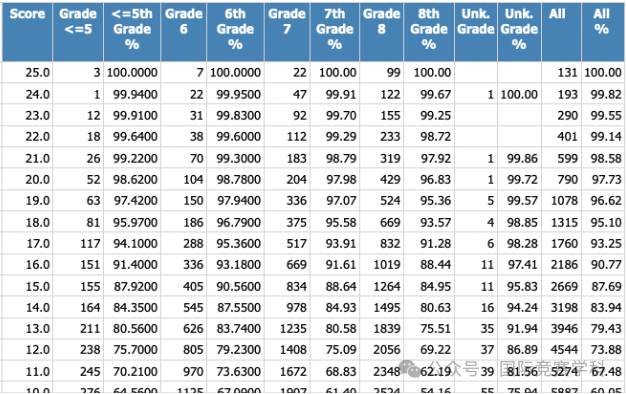
Task: Click the <=5th Grade % header
Action: pos(132,32)
